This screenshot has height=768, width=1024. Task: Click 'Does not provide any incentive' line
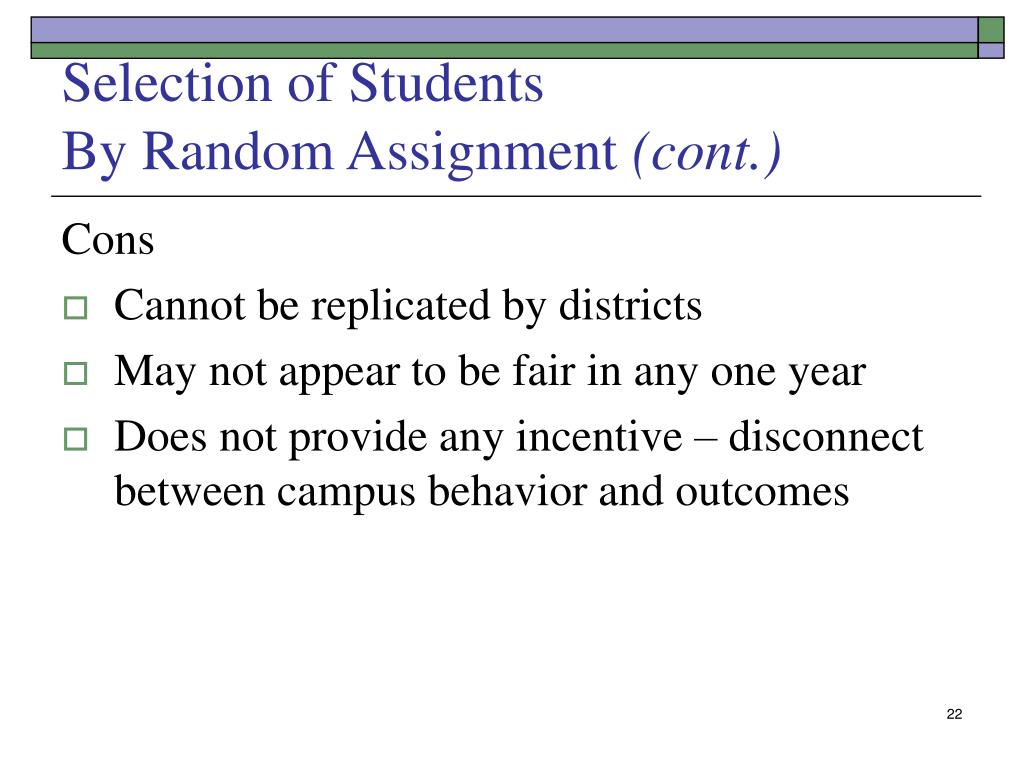click(x=398, y=437)
